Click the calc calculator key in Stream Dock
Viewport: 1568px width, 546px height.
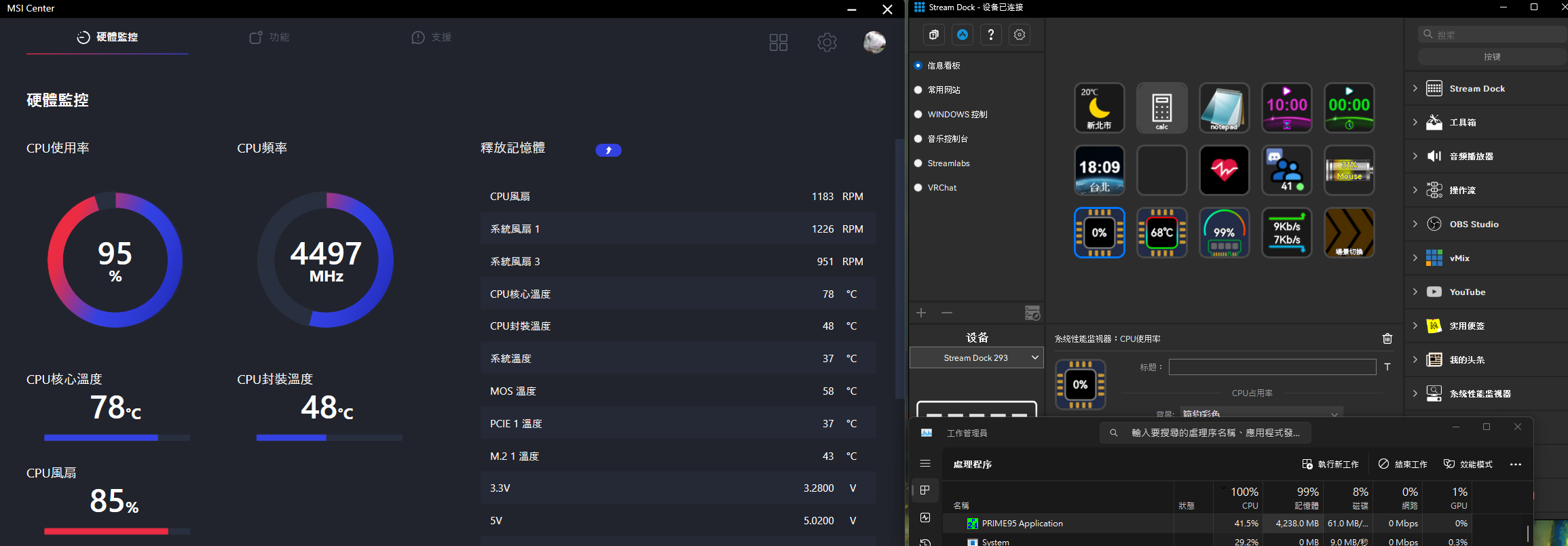[x=1161, y=108]
